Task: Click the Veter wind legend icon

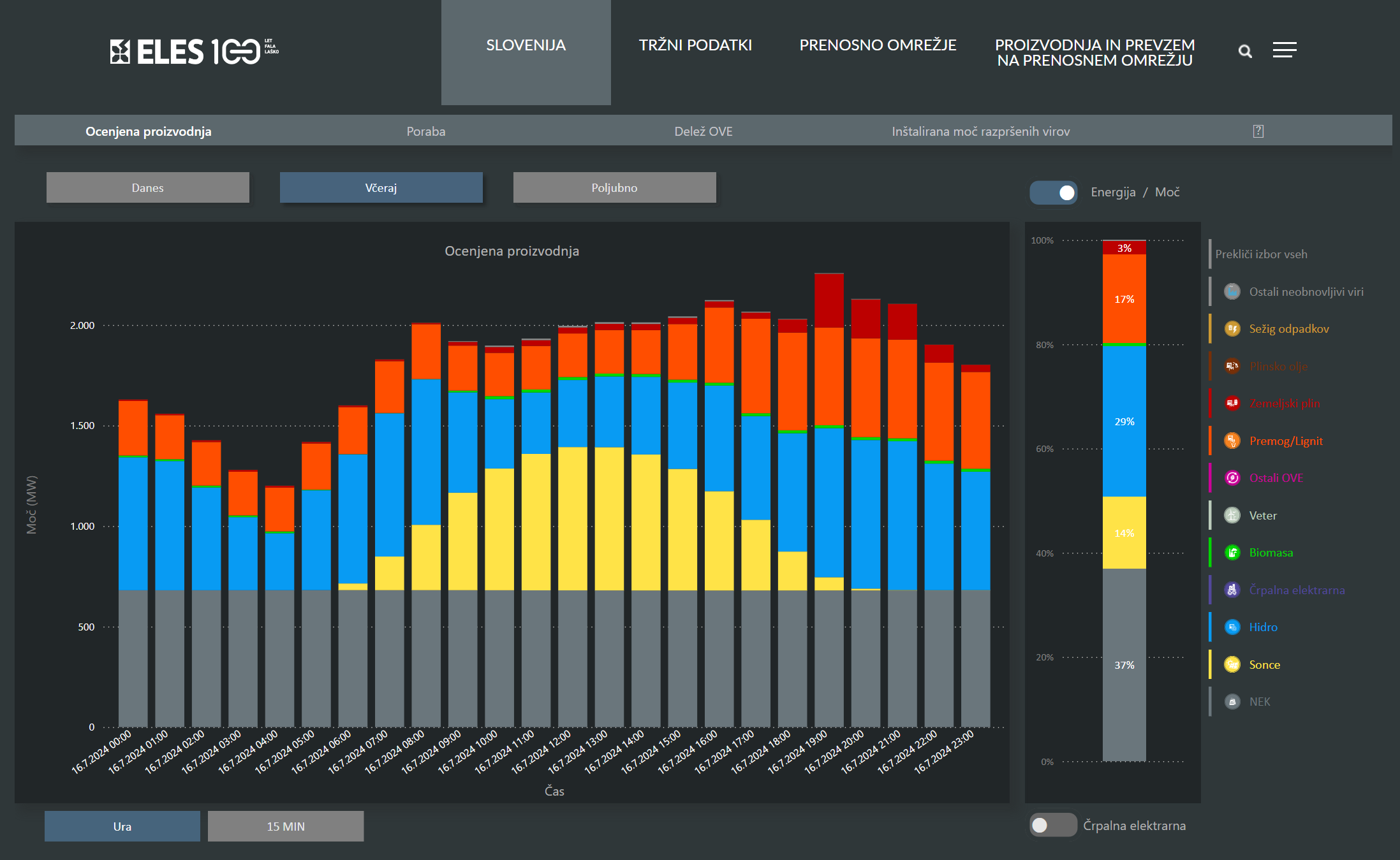Action: (1232, 515)
